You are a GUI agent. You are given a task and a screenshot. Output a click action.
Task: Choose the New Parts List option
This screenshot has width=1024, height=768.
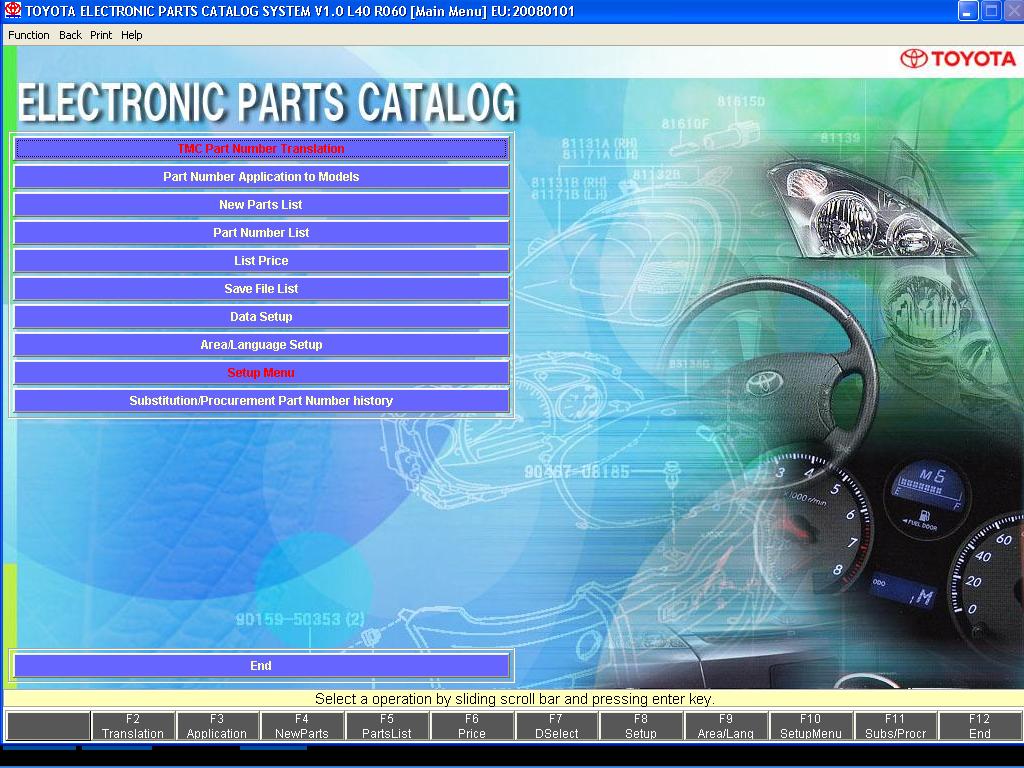tap(261, 205)
